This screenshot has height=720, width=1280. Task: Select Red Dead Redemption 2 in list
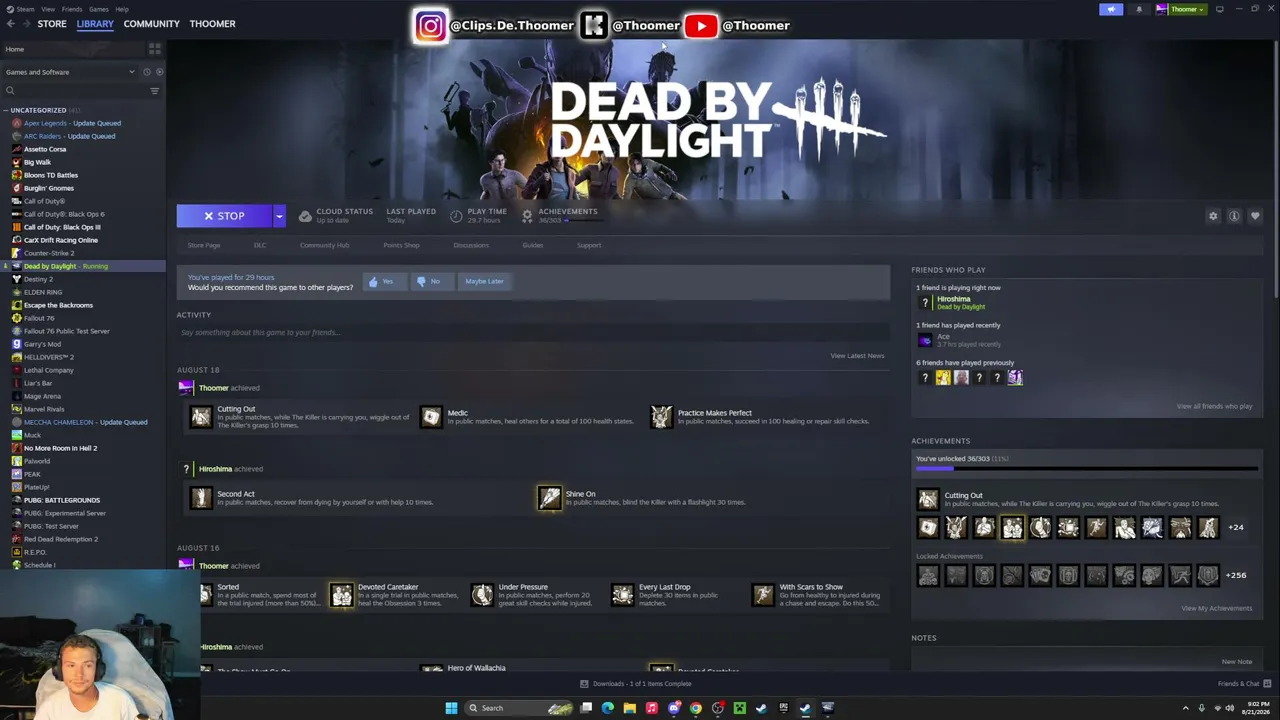pos(61,539)
